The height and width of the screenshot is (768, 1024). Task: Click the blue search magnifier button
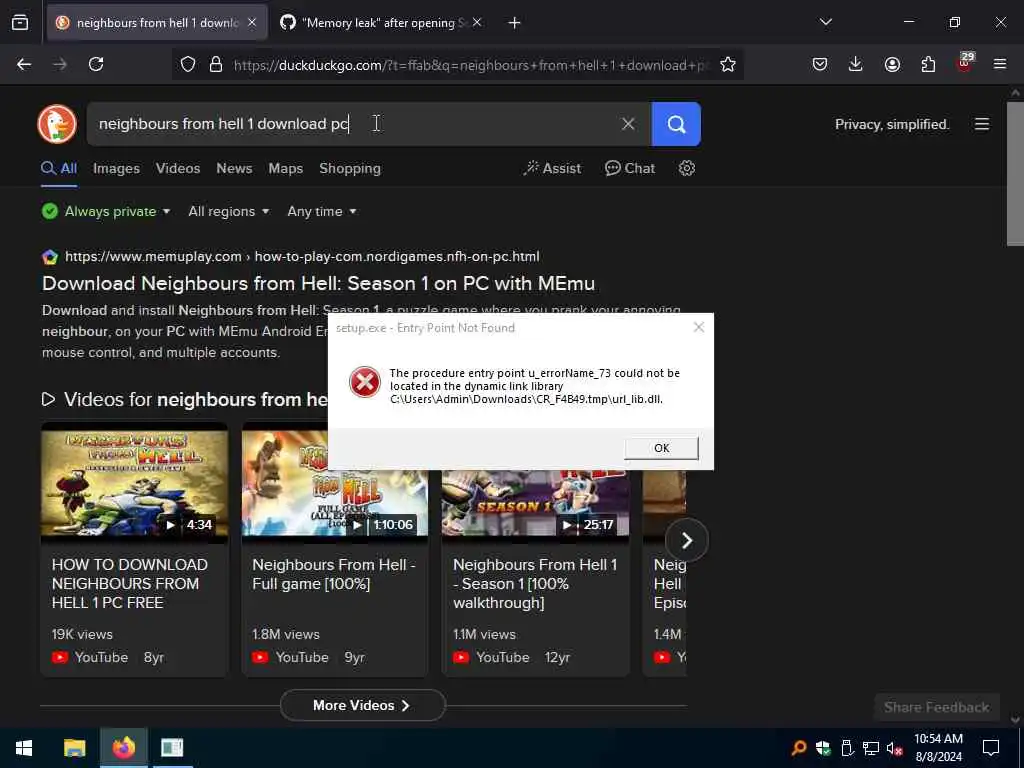676,123
